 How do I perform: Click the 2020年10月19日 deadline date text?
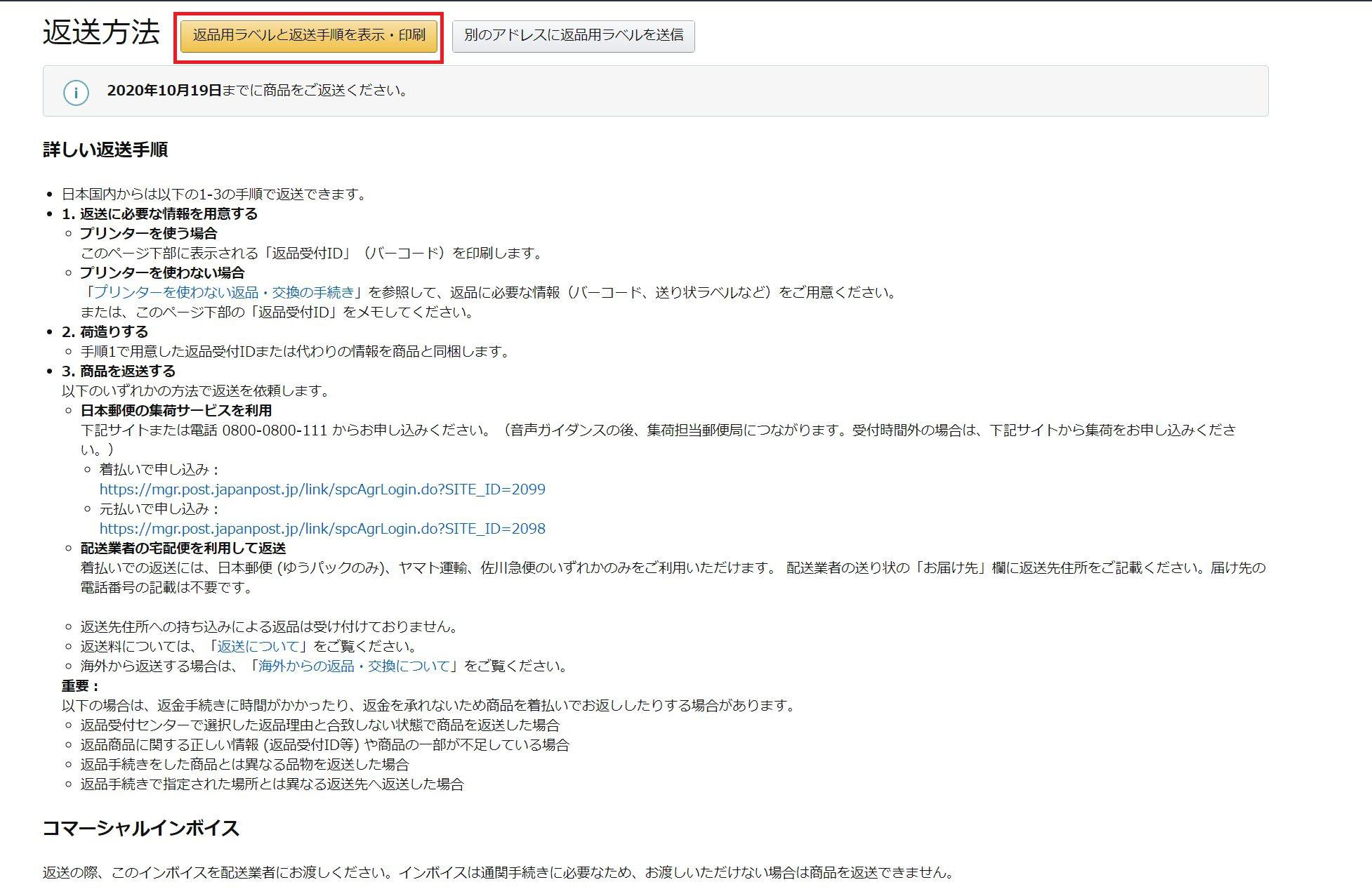pos(164,91)
